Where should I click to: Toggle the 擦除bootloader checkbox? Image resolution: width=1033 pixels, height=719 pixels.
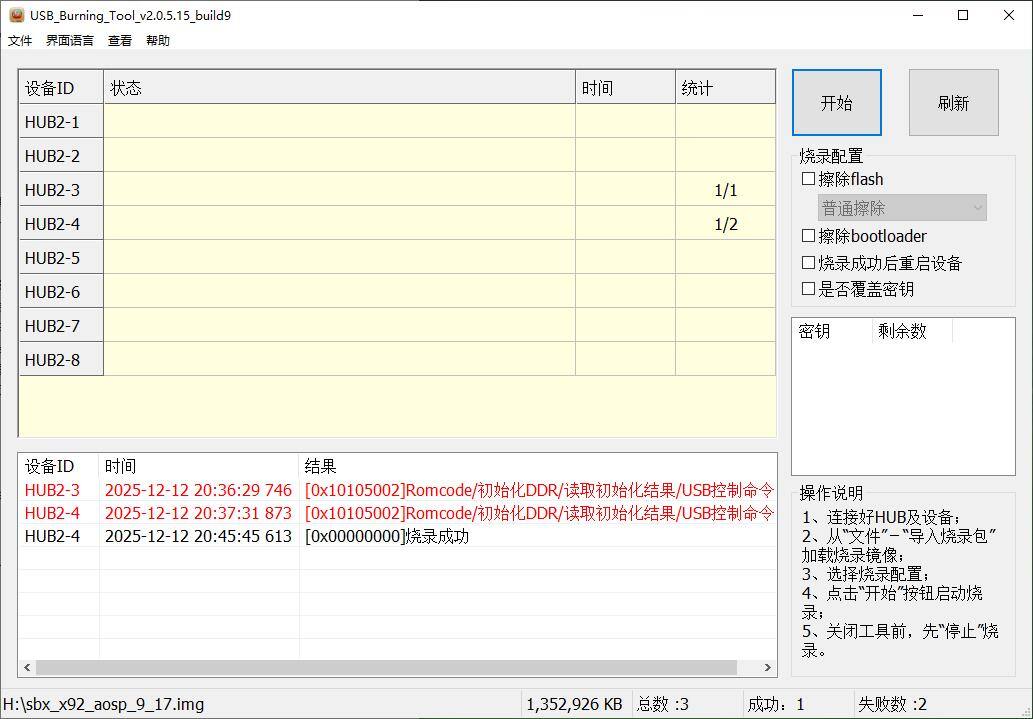pyautogui.click(x=809, y=236)
